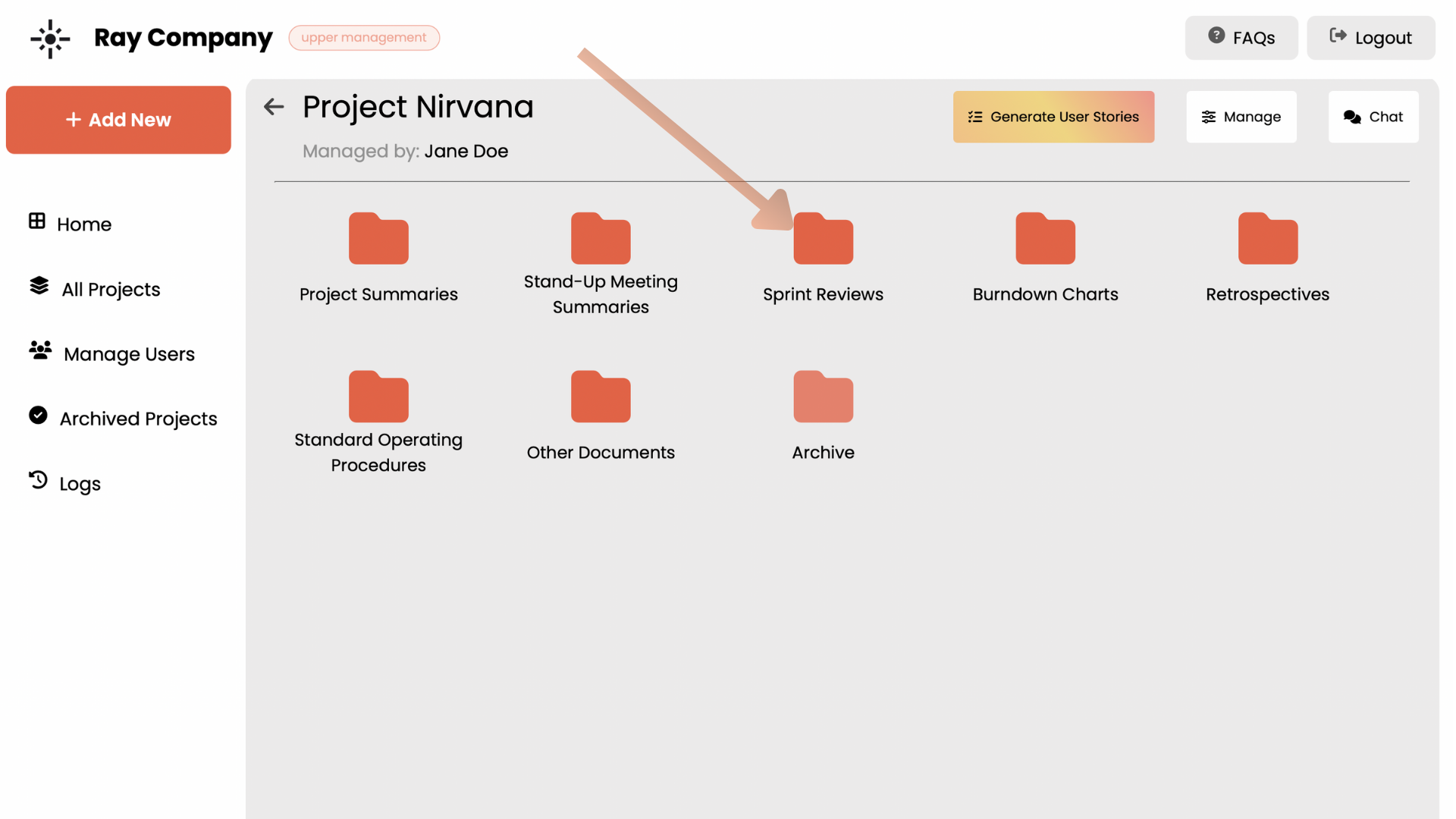The width and height of the screenshot is (1456, 819).
Task: Open the Archive folder
Action: 823,397
